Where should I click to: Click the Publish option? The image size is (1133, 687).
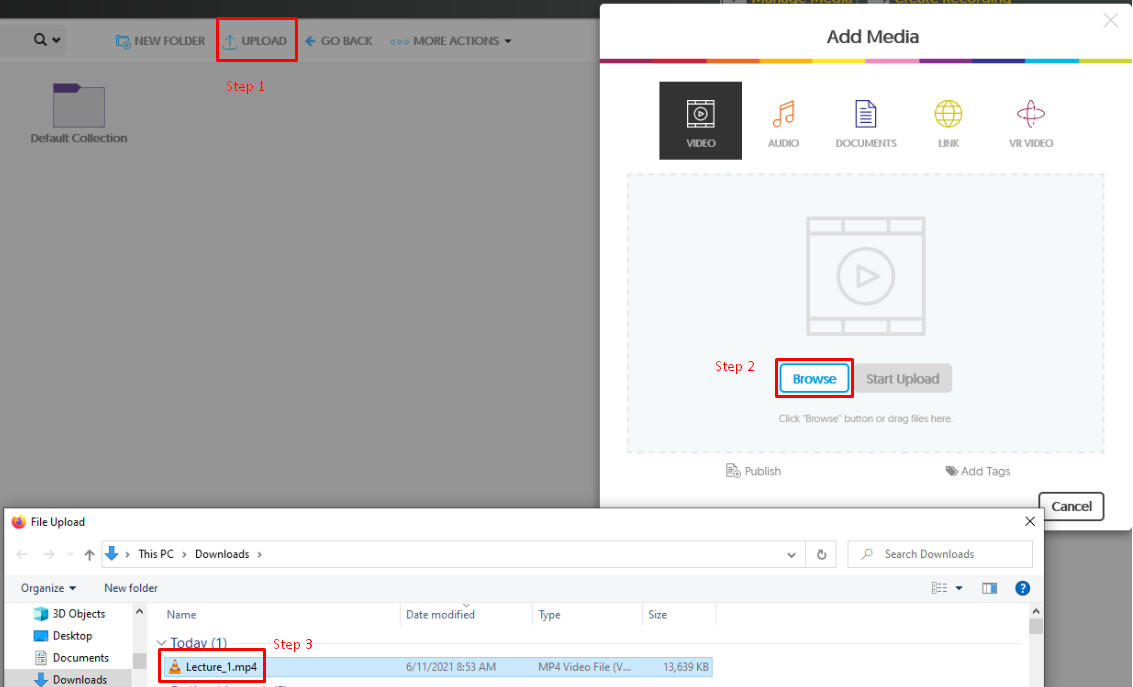point(754,471)
